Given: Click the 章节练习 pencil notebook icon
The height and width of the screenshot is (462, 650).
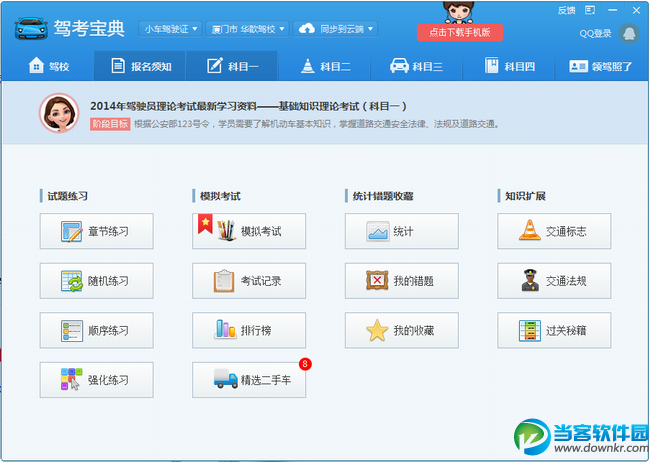Looking at the screenshot, I should [72, 231].
